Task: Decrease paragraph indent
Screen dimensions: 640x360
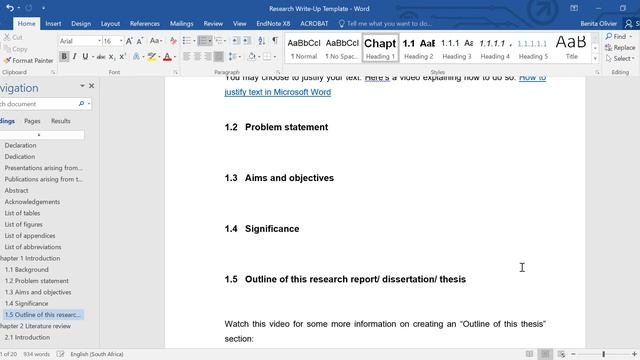Action: click(236, 40)
